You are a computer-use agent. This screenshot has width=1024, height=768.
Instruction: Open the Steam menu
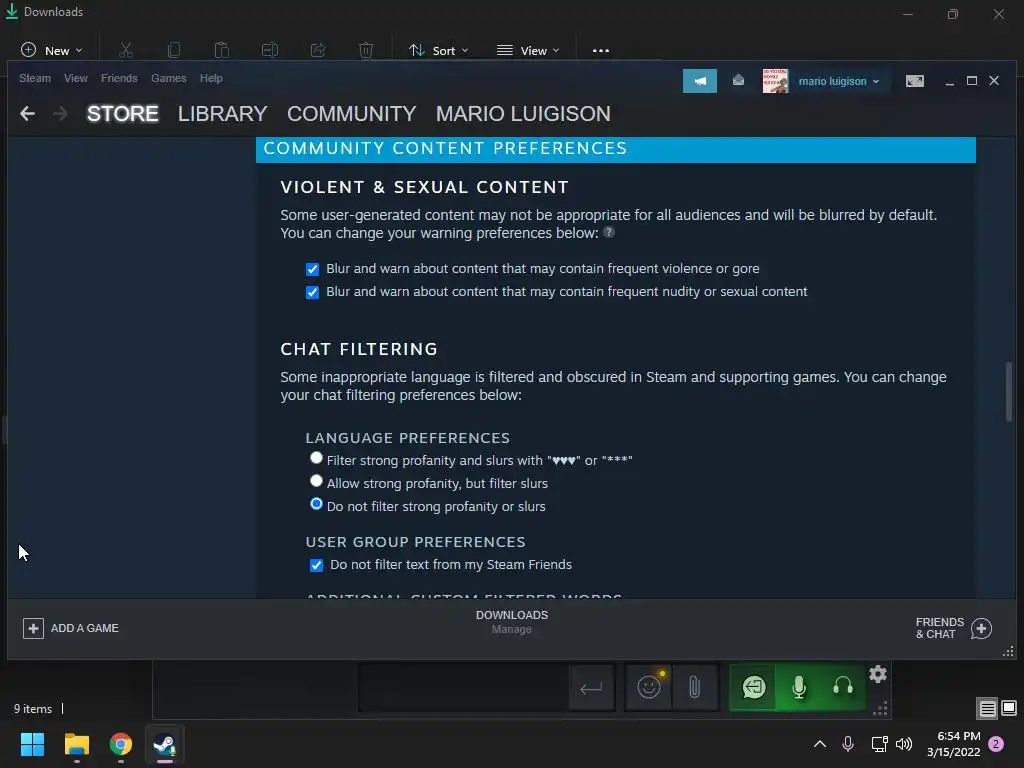click(x=35, y=78)
